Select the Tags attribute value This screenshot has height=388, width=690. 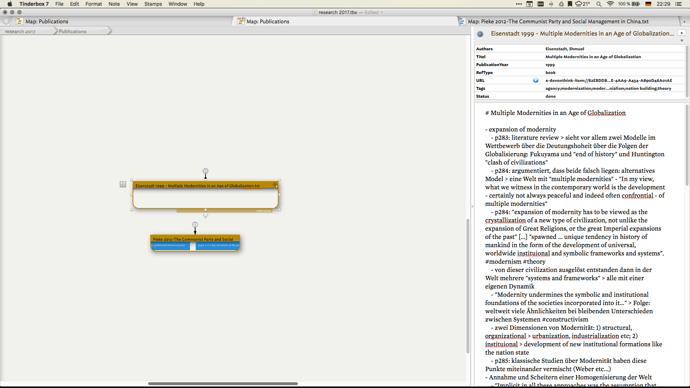tap(608, 88)
